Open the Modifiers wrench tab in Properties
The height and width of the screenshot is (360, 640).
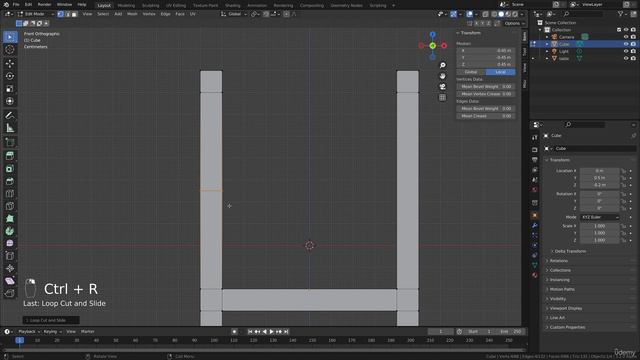coord(535,225)
